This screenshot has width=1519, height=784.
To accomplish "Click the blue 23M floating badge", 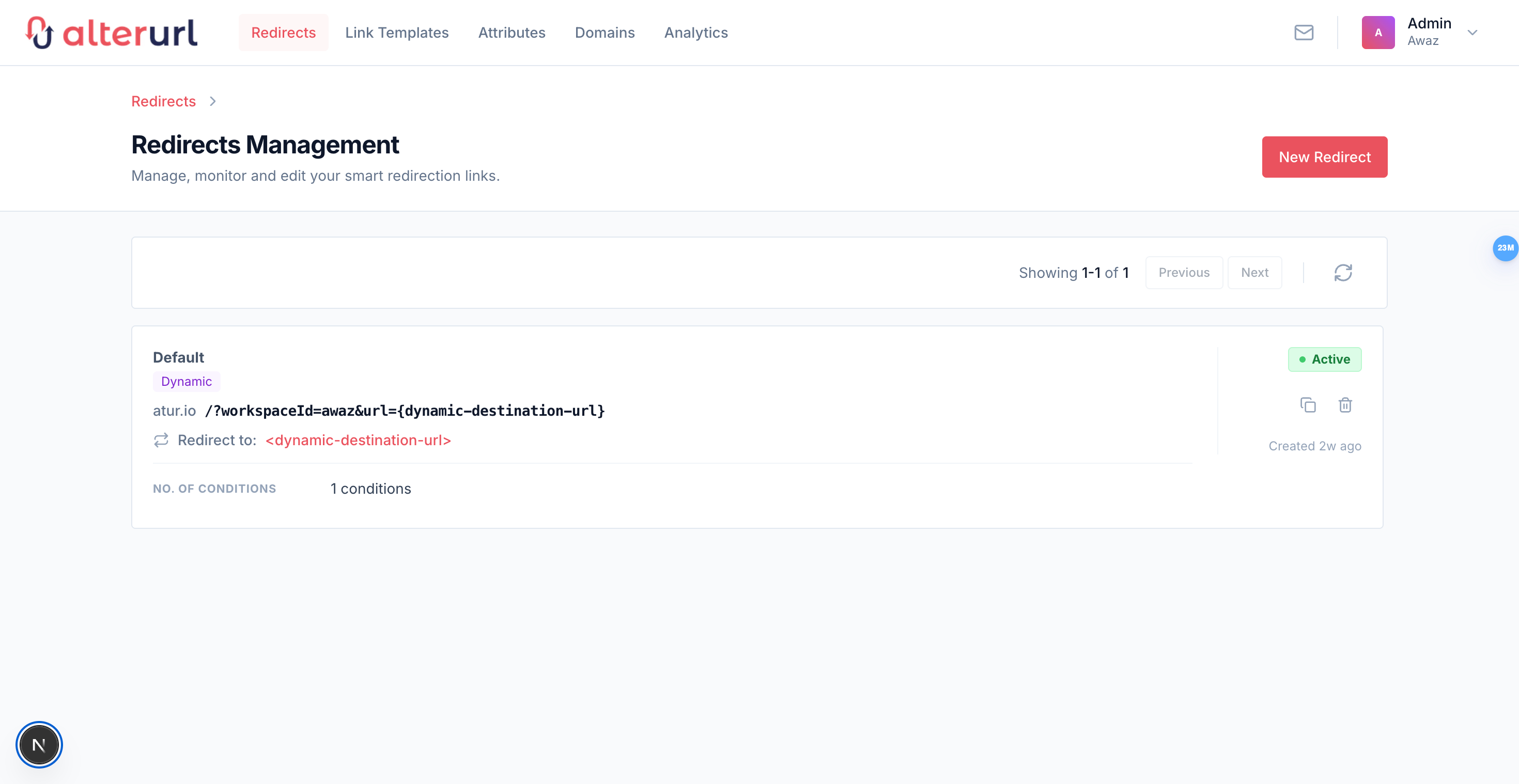I will 1505,248.
